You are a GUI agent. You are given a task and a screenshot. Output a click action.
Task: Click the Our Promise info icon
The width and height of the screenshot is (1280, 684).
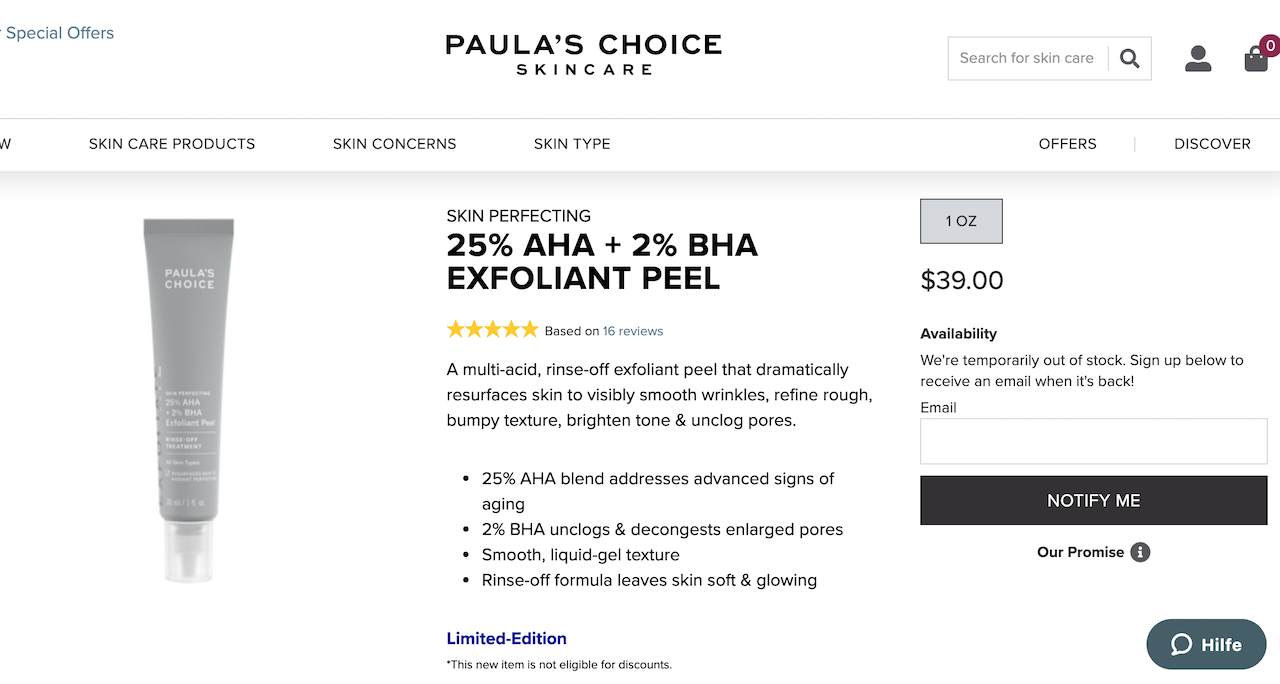(1140, 552)
